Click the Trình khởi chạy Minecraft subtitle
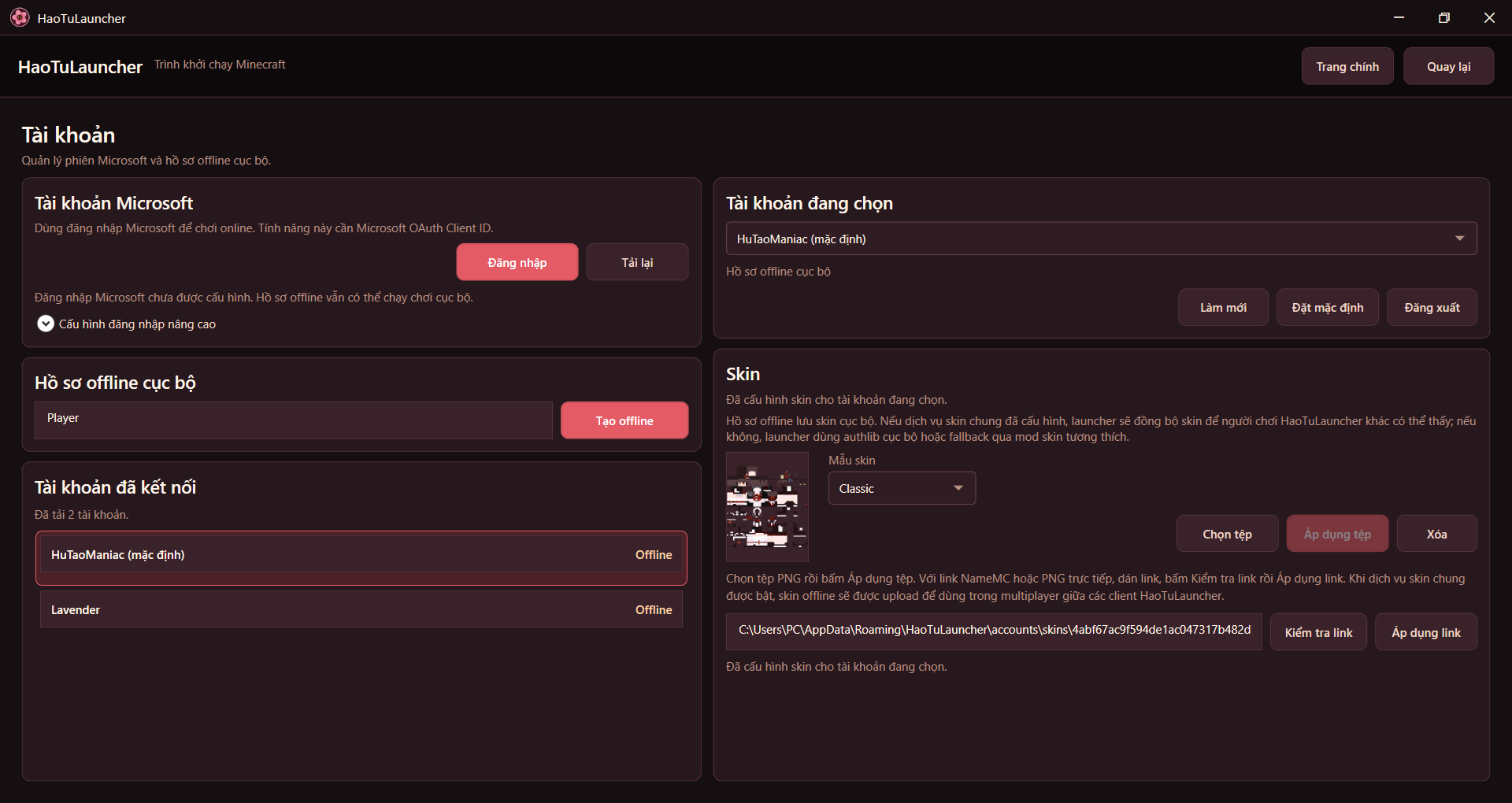The image size is (1512, 803). point(220,65)
